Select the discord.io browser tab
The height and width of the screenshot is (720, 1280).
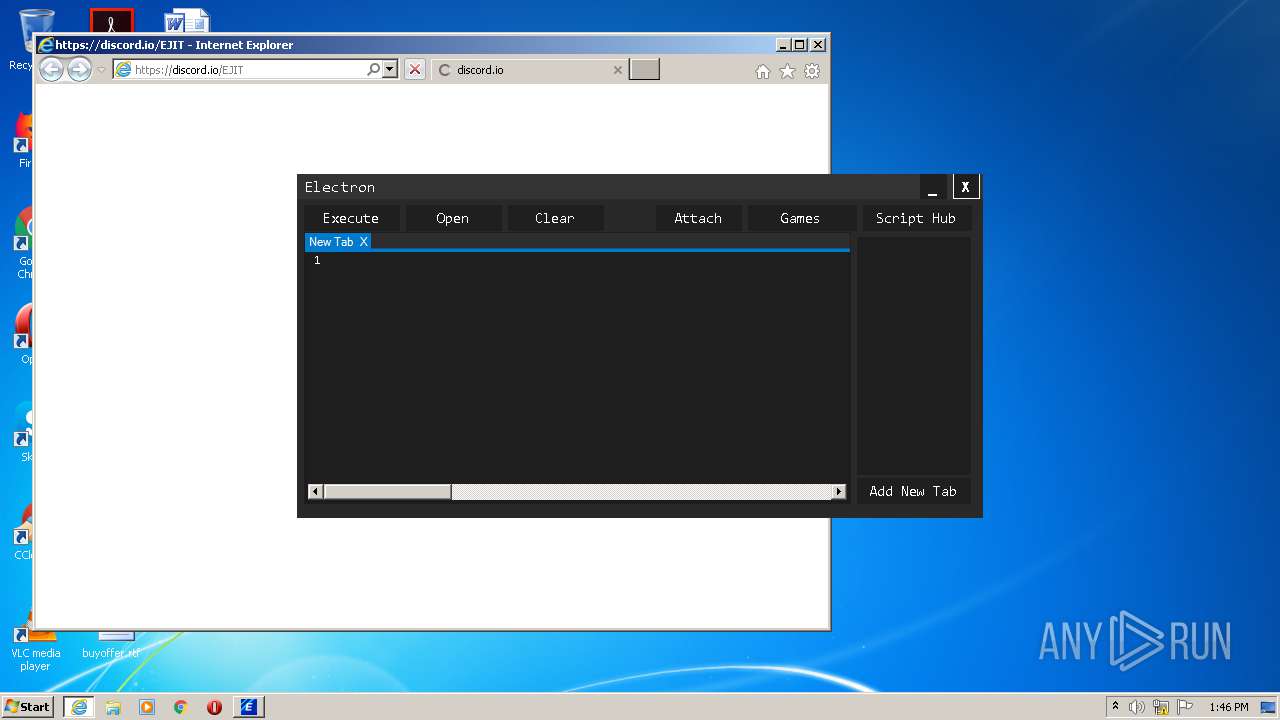tap(530, 70)
